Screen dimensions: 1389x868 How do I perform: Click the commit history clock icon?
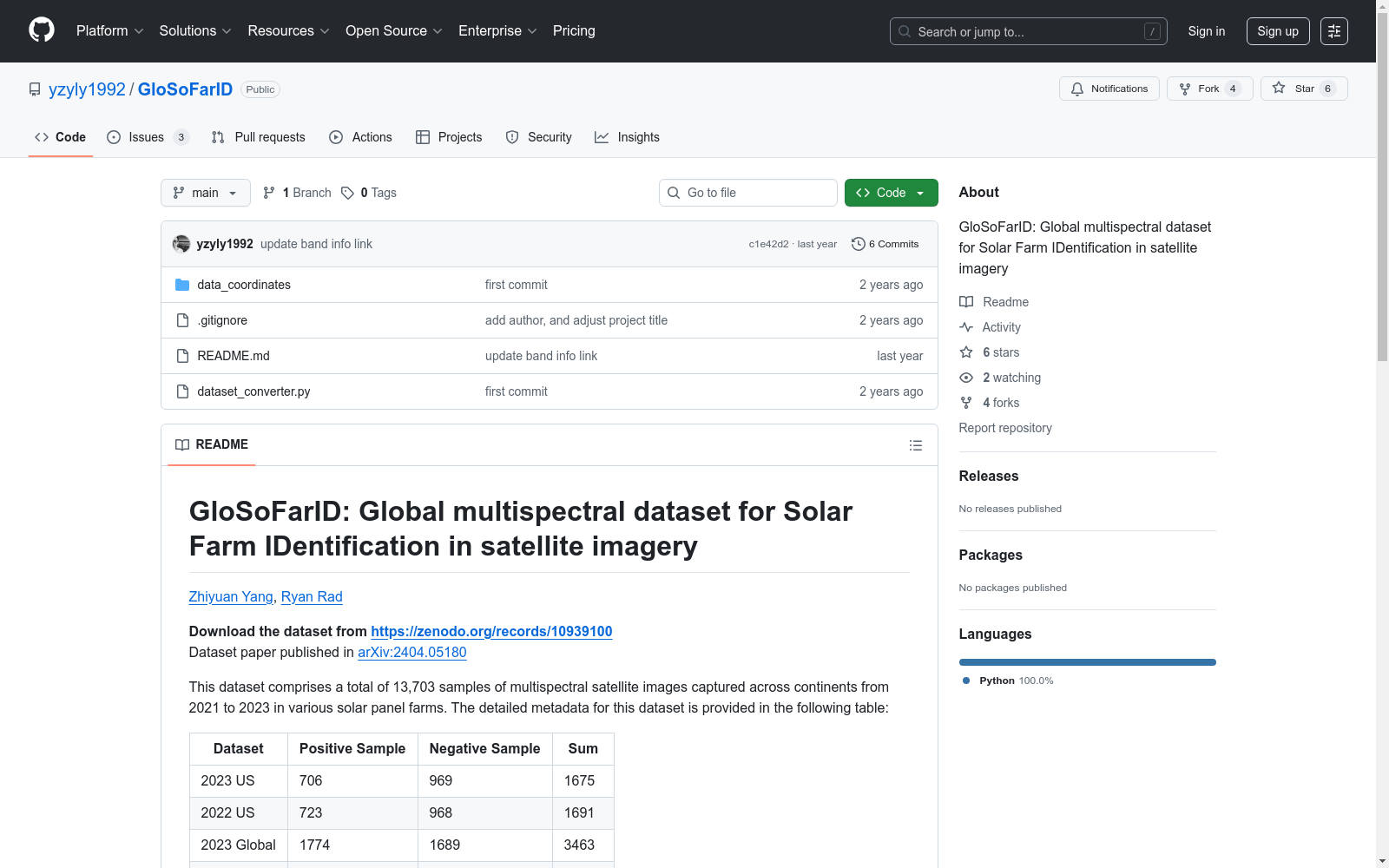tap(859, 244)
